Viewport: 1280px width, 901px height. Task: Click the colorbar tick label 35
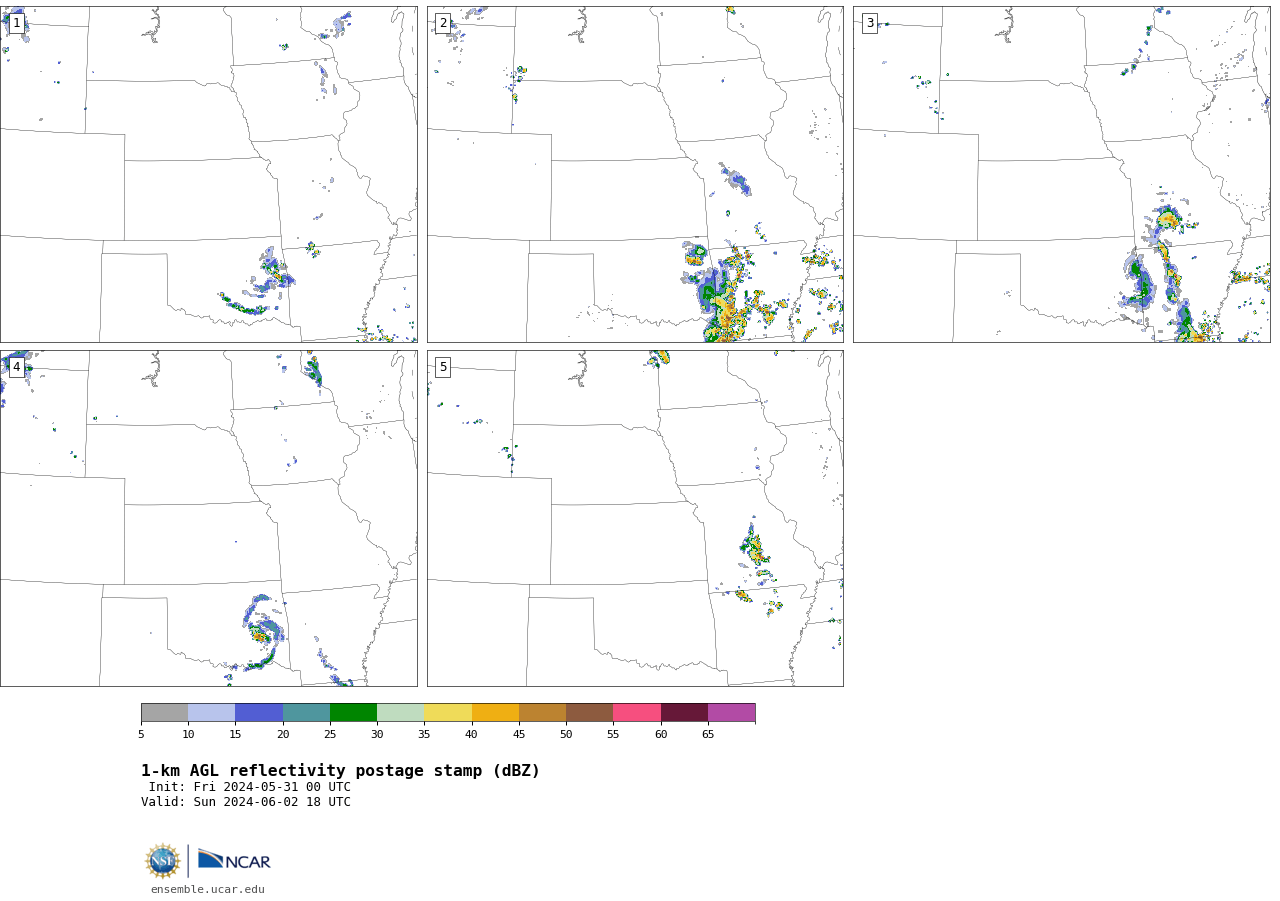coord(424,735)
